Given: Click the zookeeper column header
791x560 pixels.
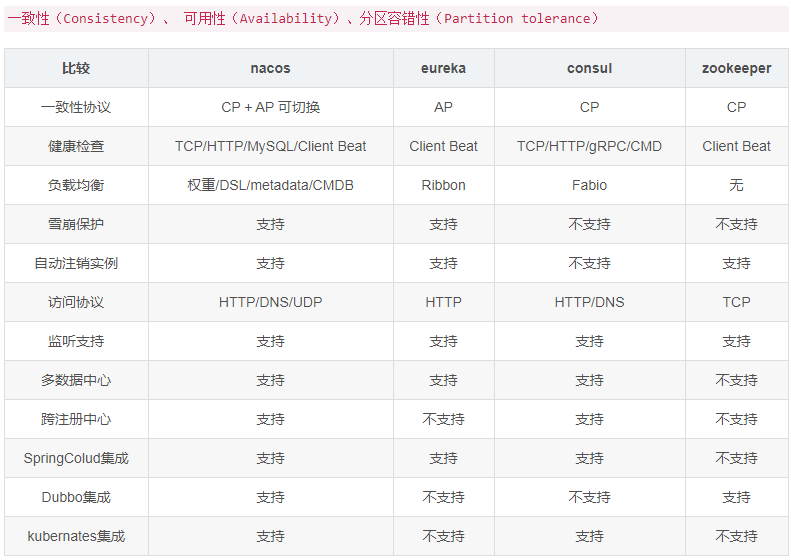Looking at the screenshot, I should (737, 68).
